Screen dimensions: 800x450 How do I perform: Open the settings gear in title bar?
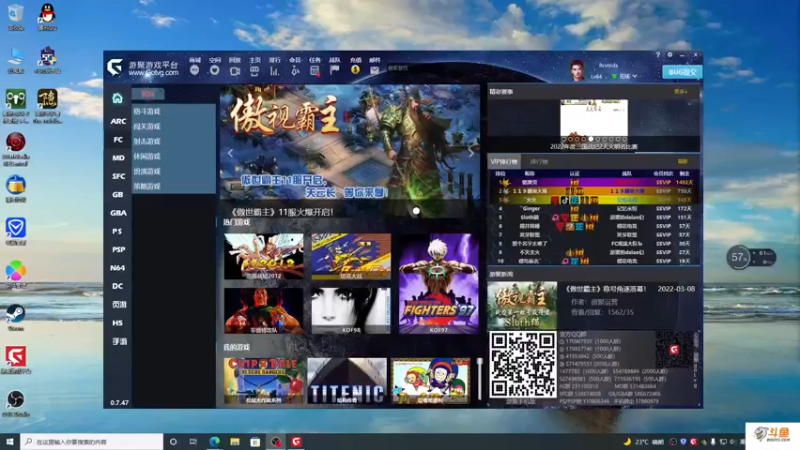[670, 55]
